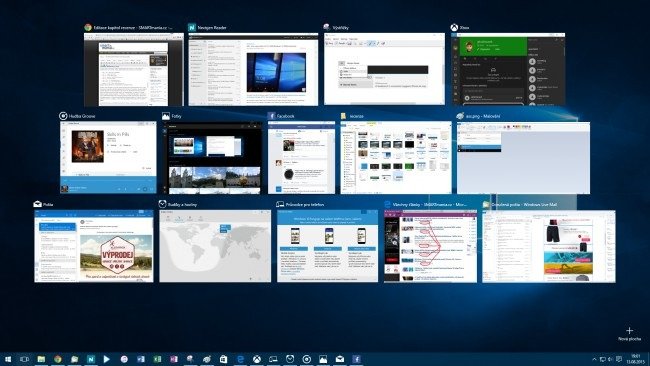Screen dimensions: 650x366
Task: Open the Facebook app taskbar icon
Action: pyautogui.click(x=357, y=359)
